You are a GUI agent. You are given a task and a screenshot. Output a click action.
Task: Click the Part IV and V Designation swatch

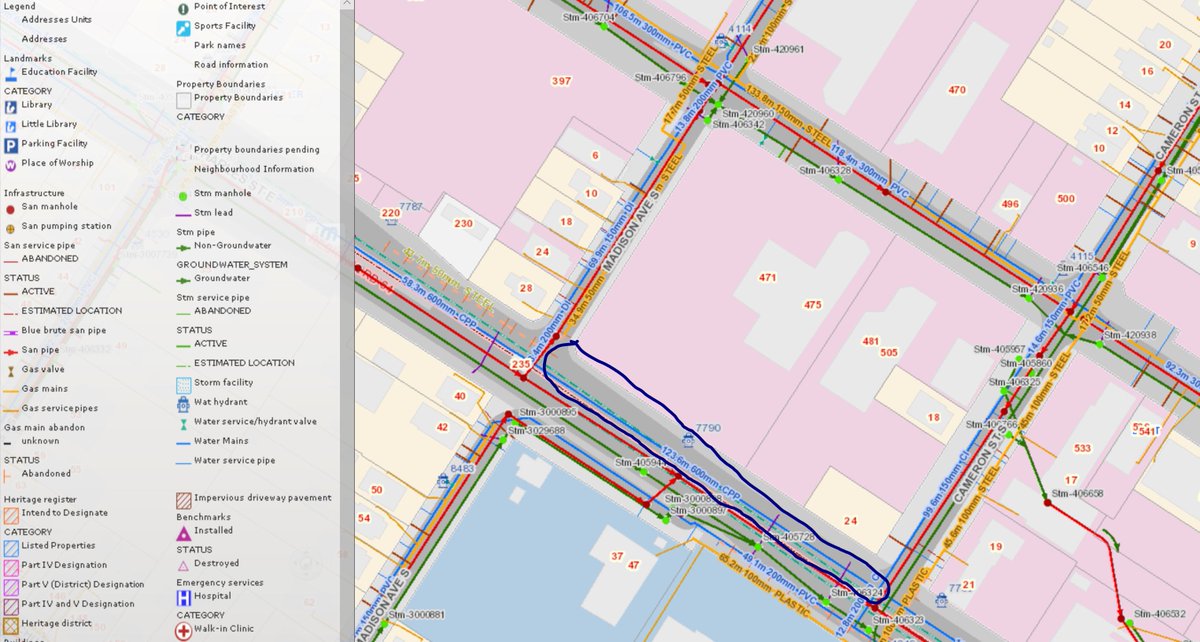point(11,605)
